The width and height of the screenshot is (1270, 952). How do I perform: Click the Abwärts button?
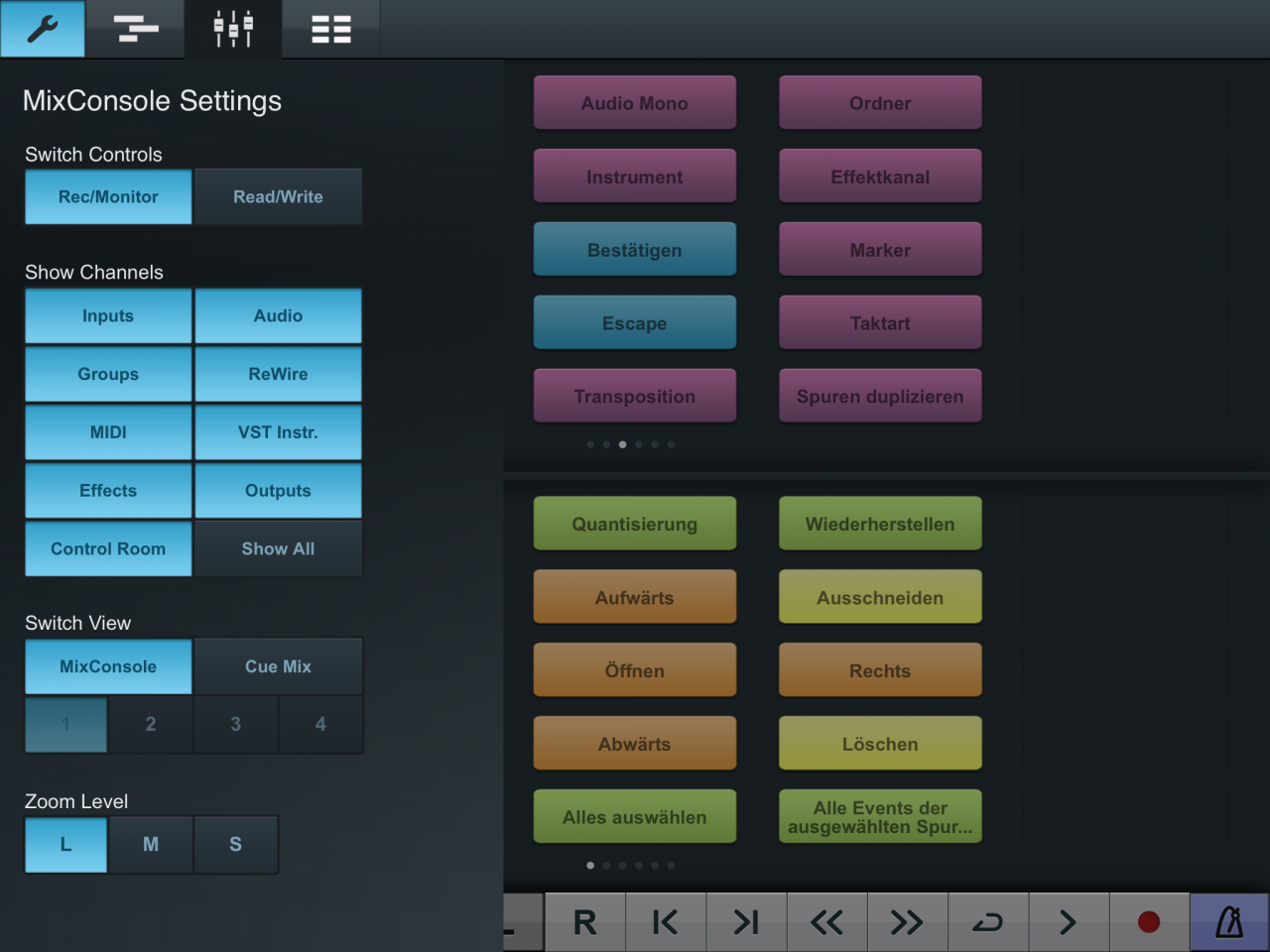(635, 744)
